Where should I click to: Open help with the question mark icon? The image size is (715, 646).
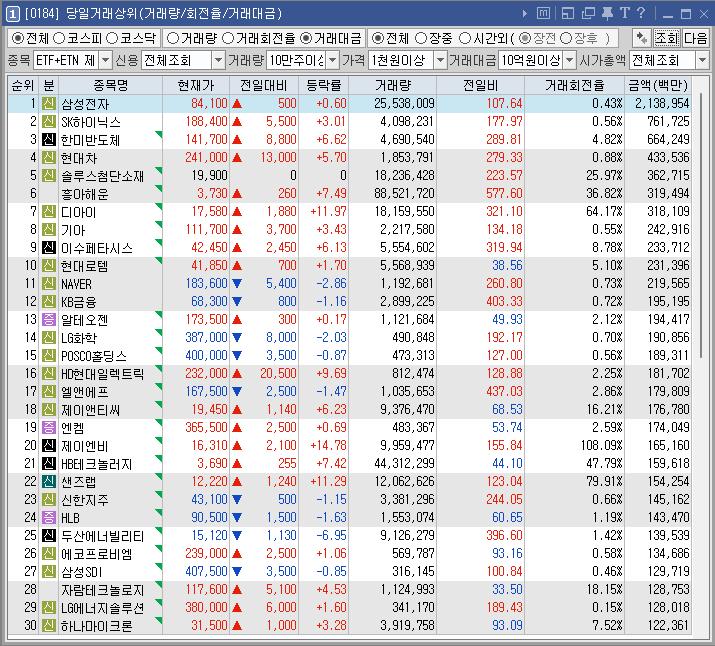point(641,13)
